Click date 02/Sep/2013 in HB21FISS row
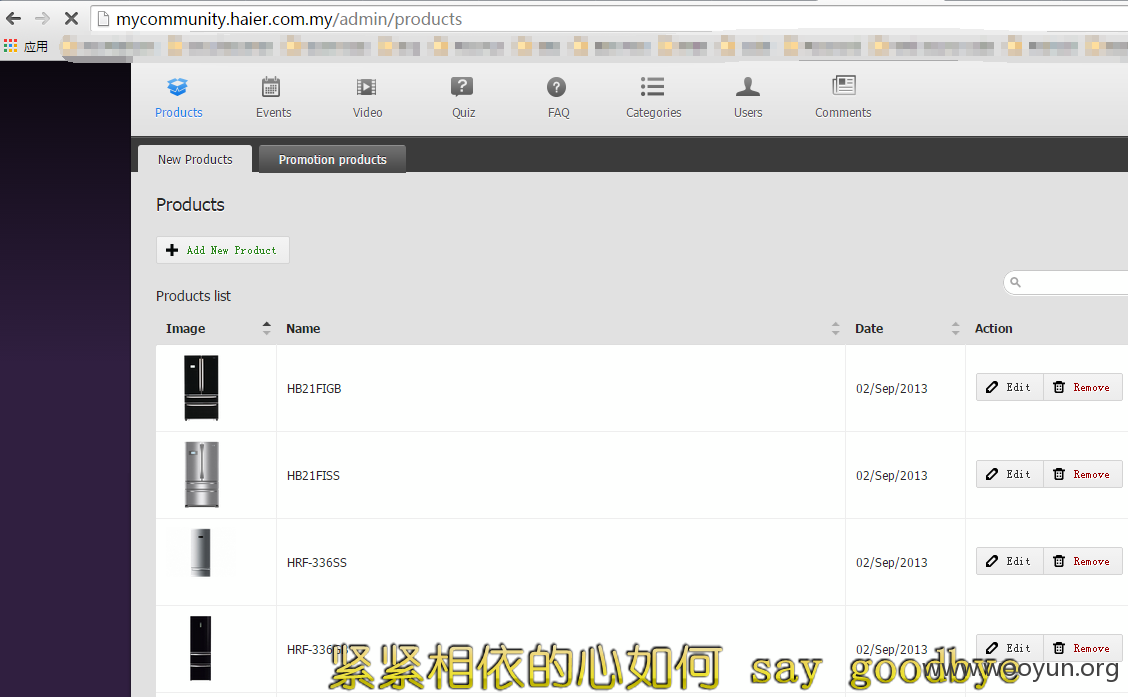Screen dimensions: 1128x697 point(891,475)
